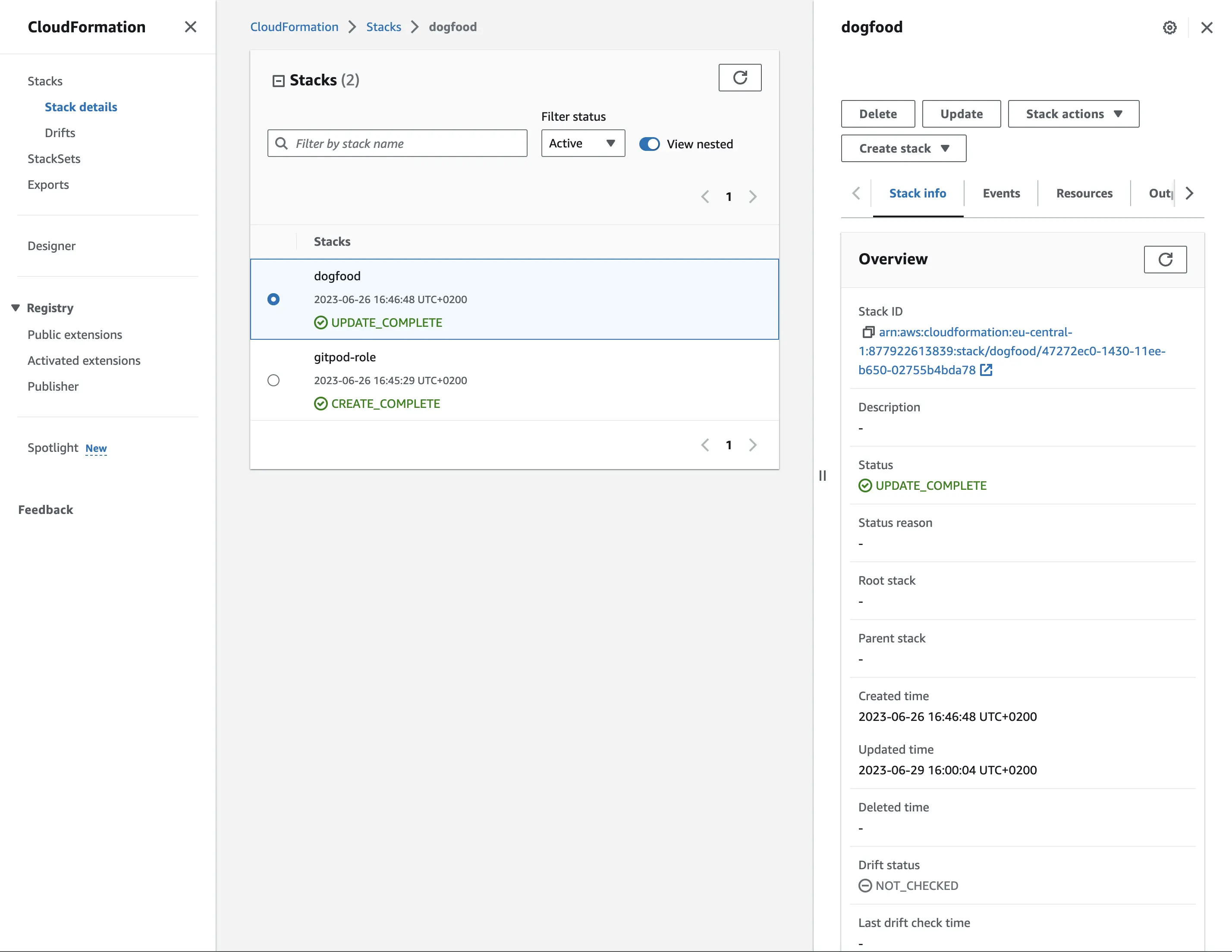Expand the Create stack dropdown arrow
The image size is (1232, 952).
pos(944,148)
